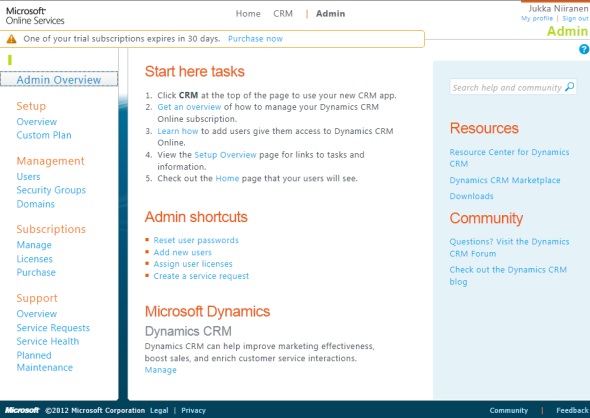The image size is (590, 418).
Task: Open the Microsoft Online Services logo
Action: tap(35, 16)
